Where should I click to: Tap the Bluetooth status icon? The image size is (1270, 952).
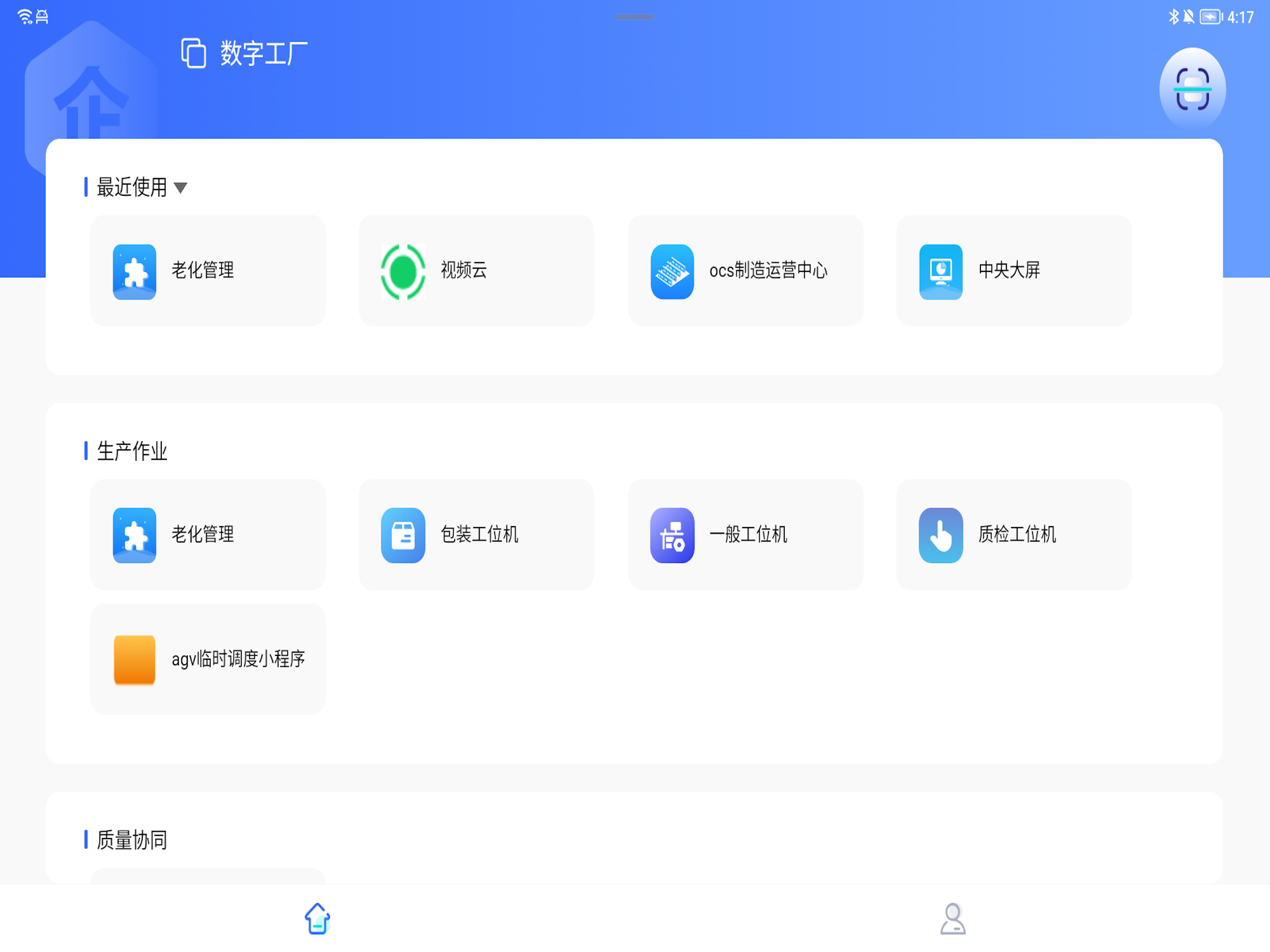point(1174,17)
